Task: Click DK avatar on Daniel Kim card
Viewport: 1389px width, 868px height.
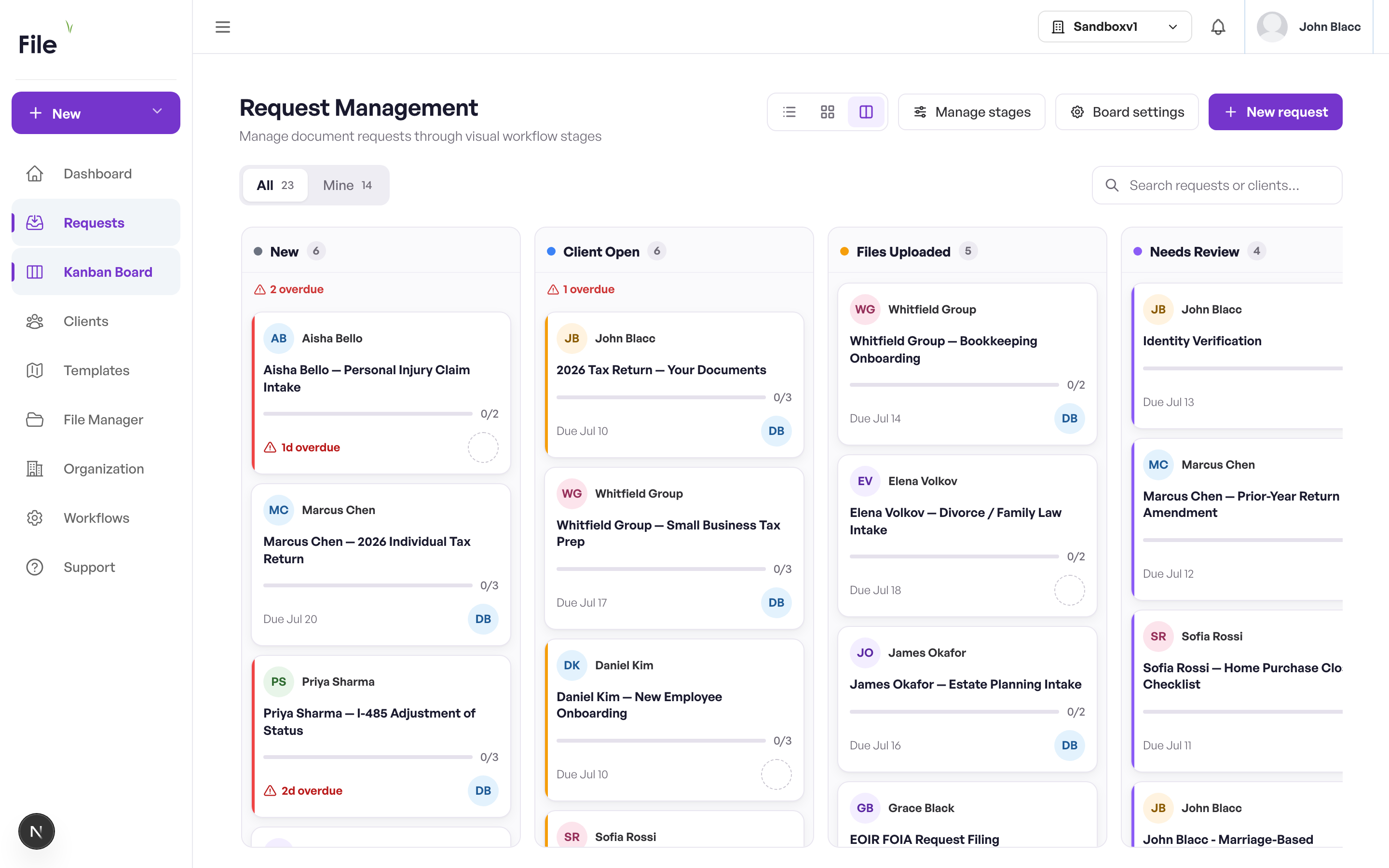Action: pyautogui.click(x=572, y=665)
